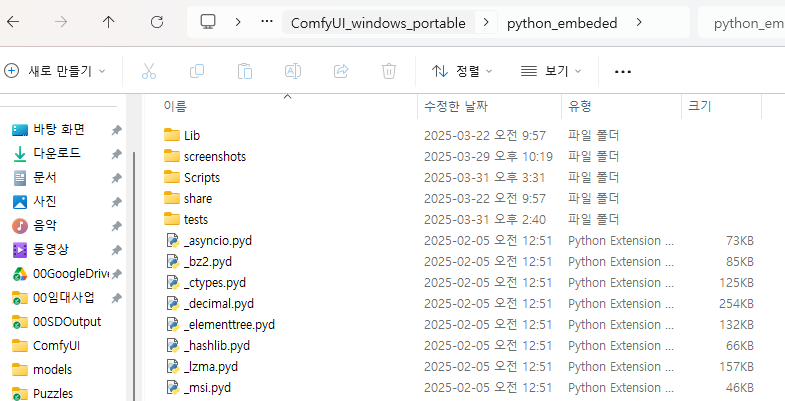Click the Cut scissors icon
The width and height of the screenshot is (785, 401).
point(149,71)
